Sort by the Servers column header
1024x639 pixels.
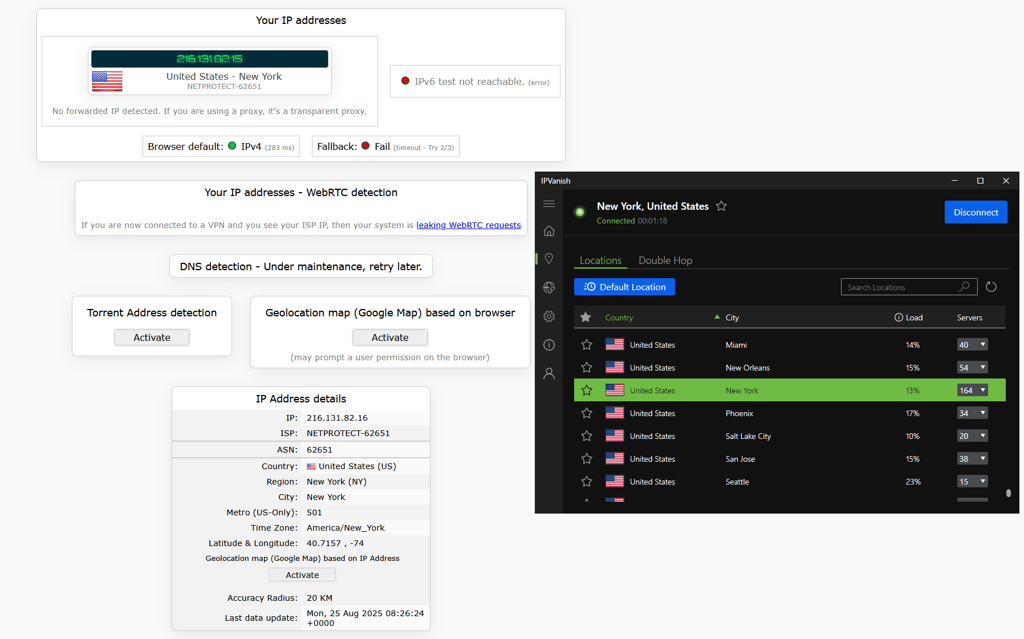pos(969,318)
